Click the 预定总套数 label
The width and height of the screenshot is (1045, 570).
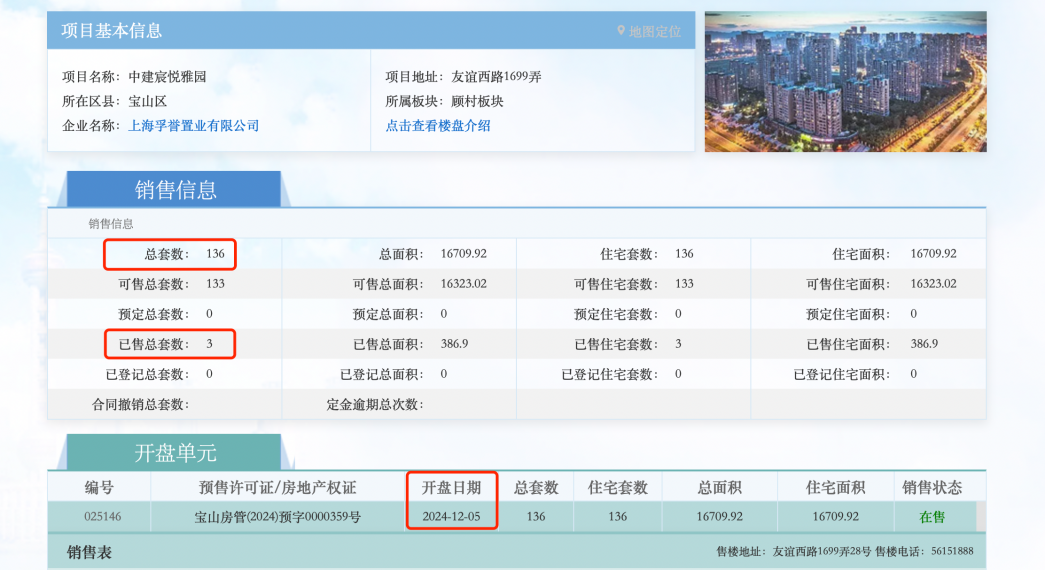pos(154,314)
